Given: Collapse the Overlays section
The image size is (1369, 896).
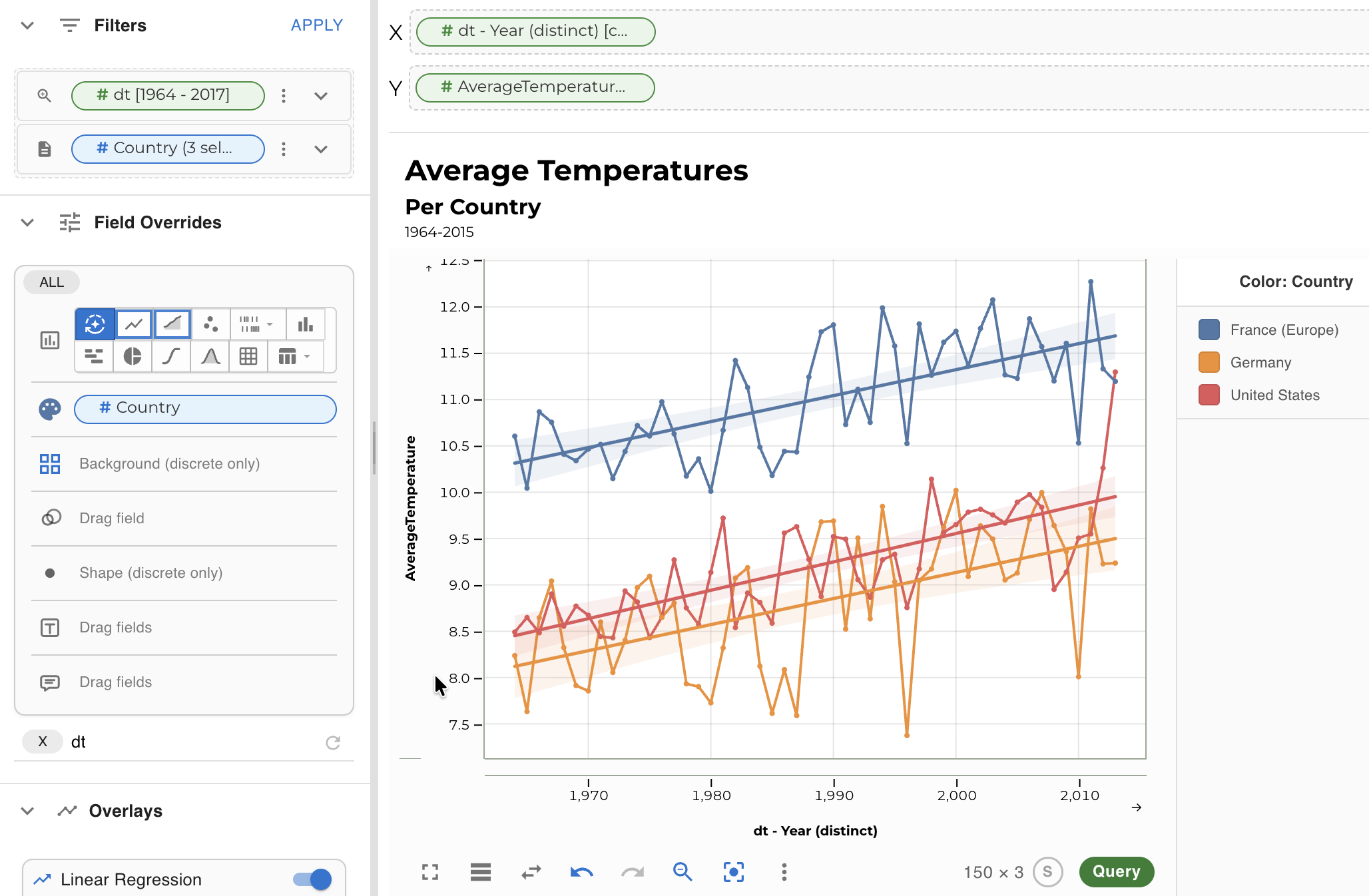Looking at the screenshot, I should point(27,811).
